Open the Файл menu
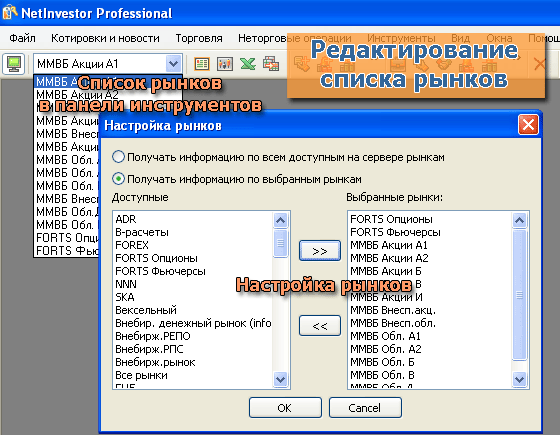This screenshot has width=560, height=435. click(x=22, y=38)
